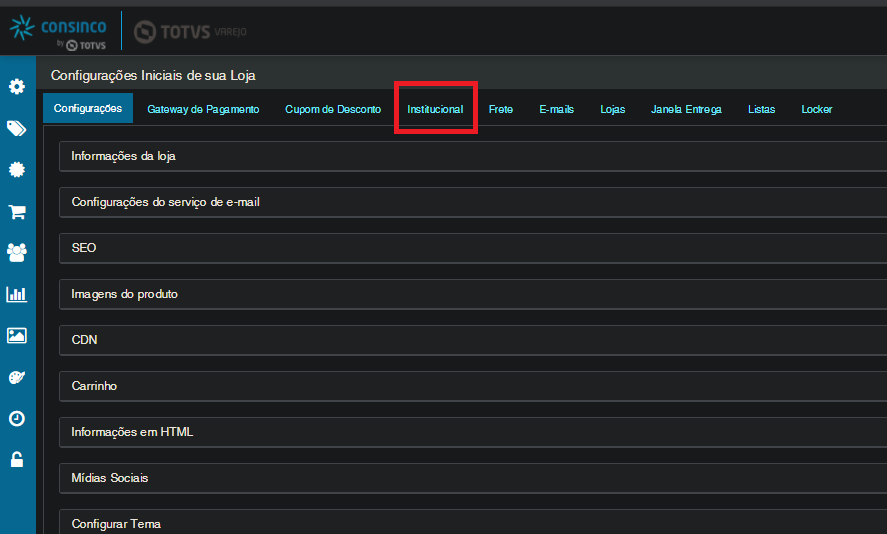Viewport: 887px width, 534px height.
Task: Open the shopping cart sidebar icon
Action: tap(17, 212)
